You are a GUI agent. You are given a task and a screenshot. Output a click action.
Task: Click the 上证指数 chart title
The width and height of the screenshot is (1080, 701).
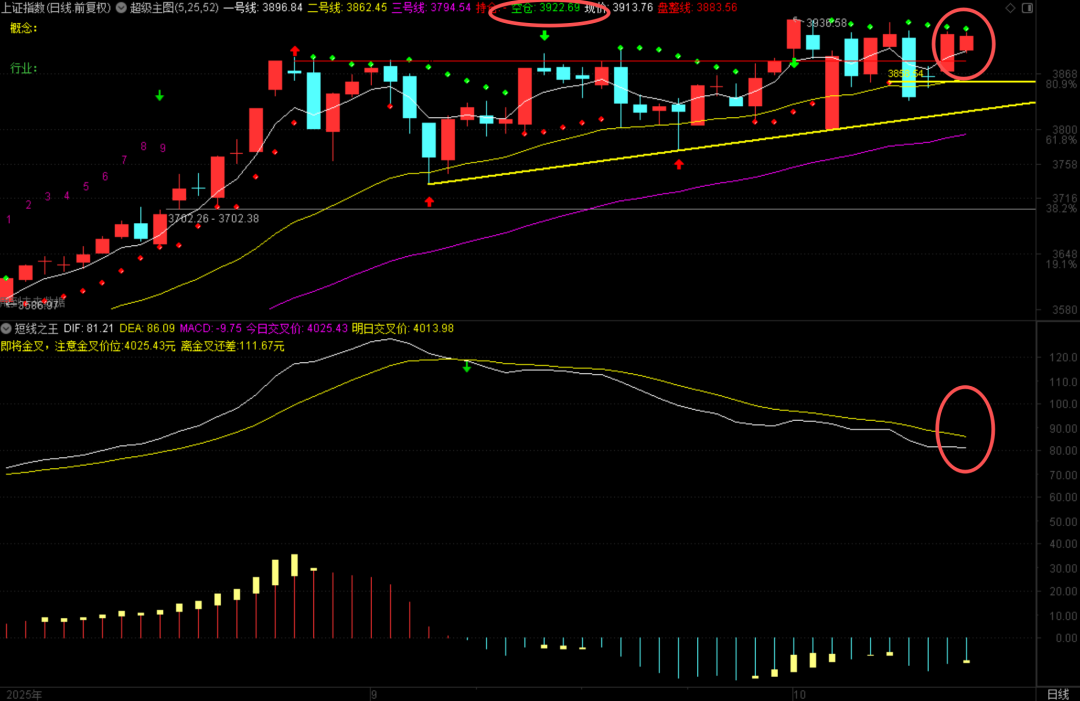[x=28, y=8]
